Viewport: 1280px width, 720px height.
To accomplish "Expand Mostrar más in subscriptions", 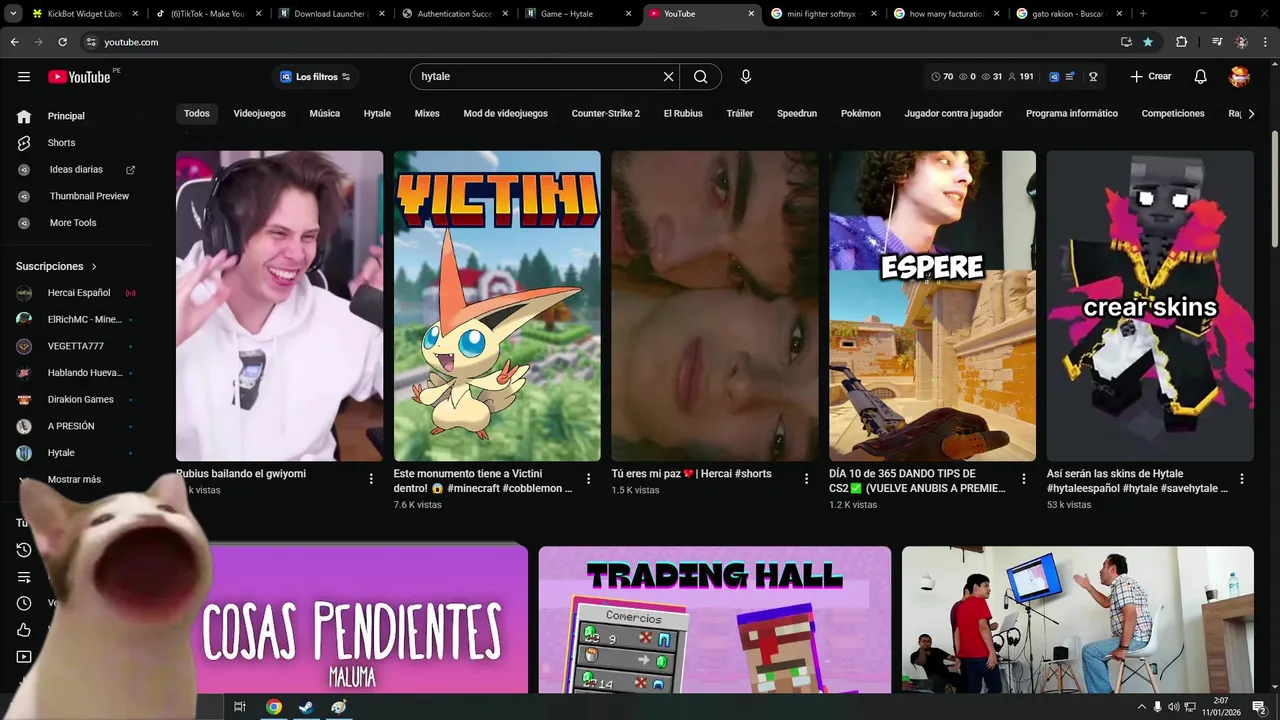I will pos(74,479).
